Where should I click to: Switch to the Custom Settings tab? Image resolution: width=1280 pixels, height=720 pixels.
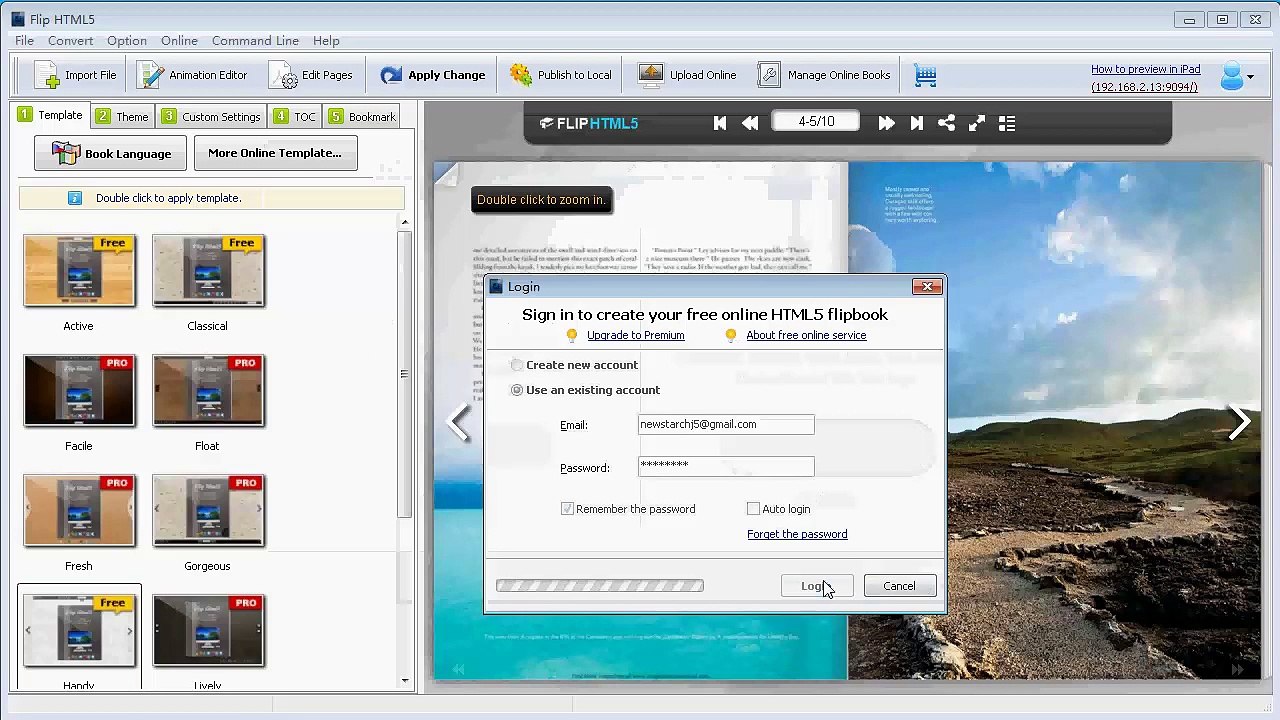[211, 117]
